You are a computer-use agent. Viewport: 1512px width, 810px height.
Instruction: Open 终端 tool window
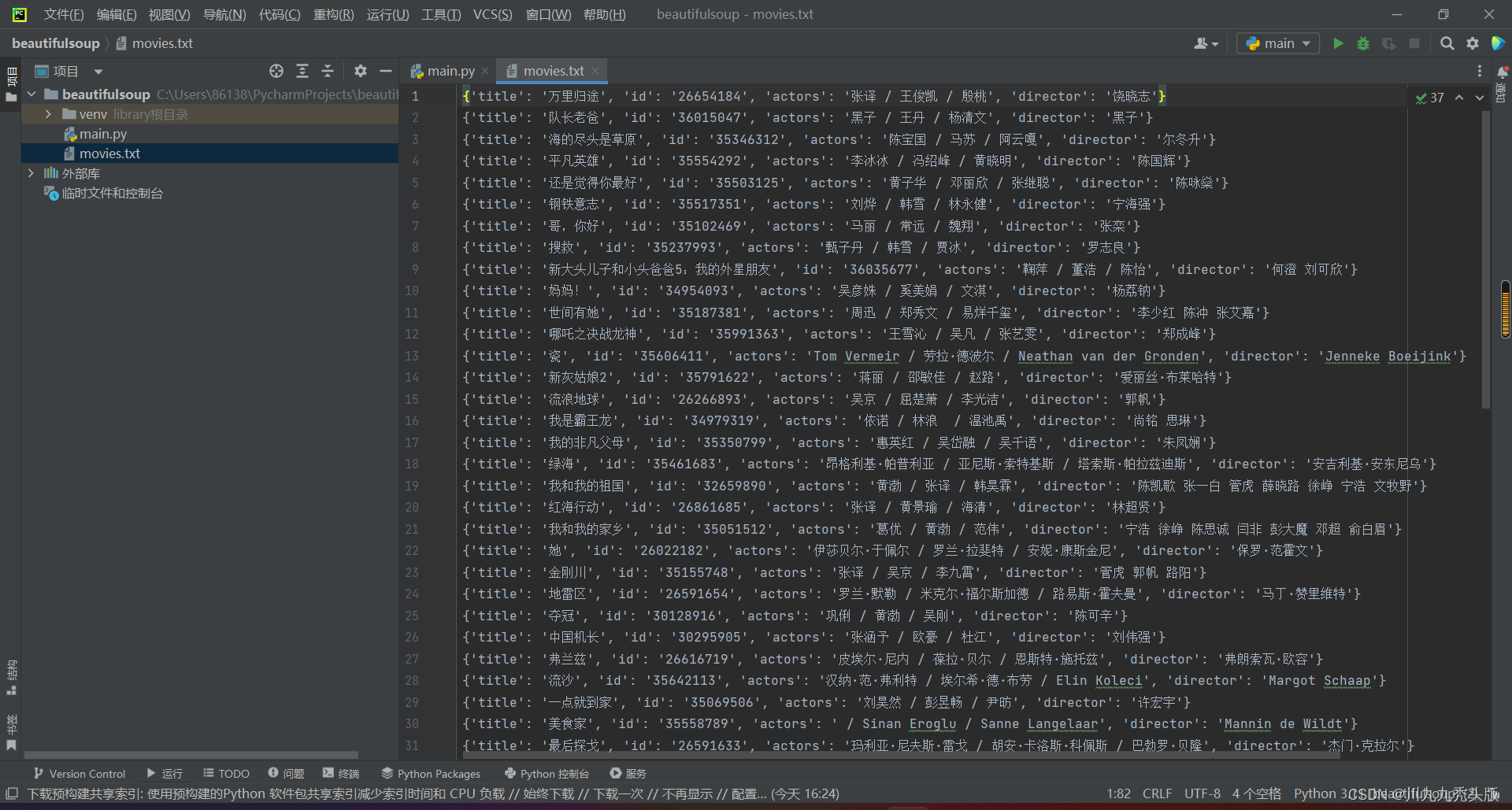point(341,774)
